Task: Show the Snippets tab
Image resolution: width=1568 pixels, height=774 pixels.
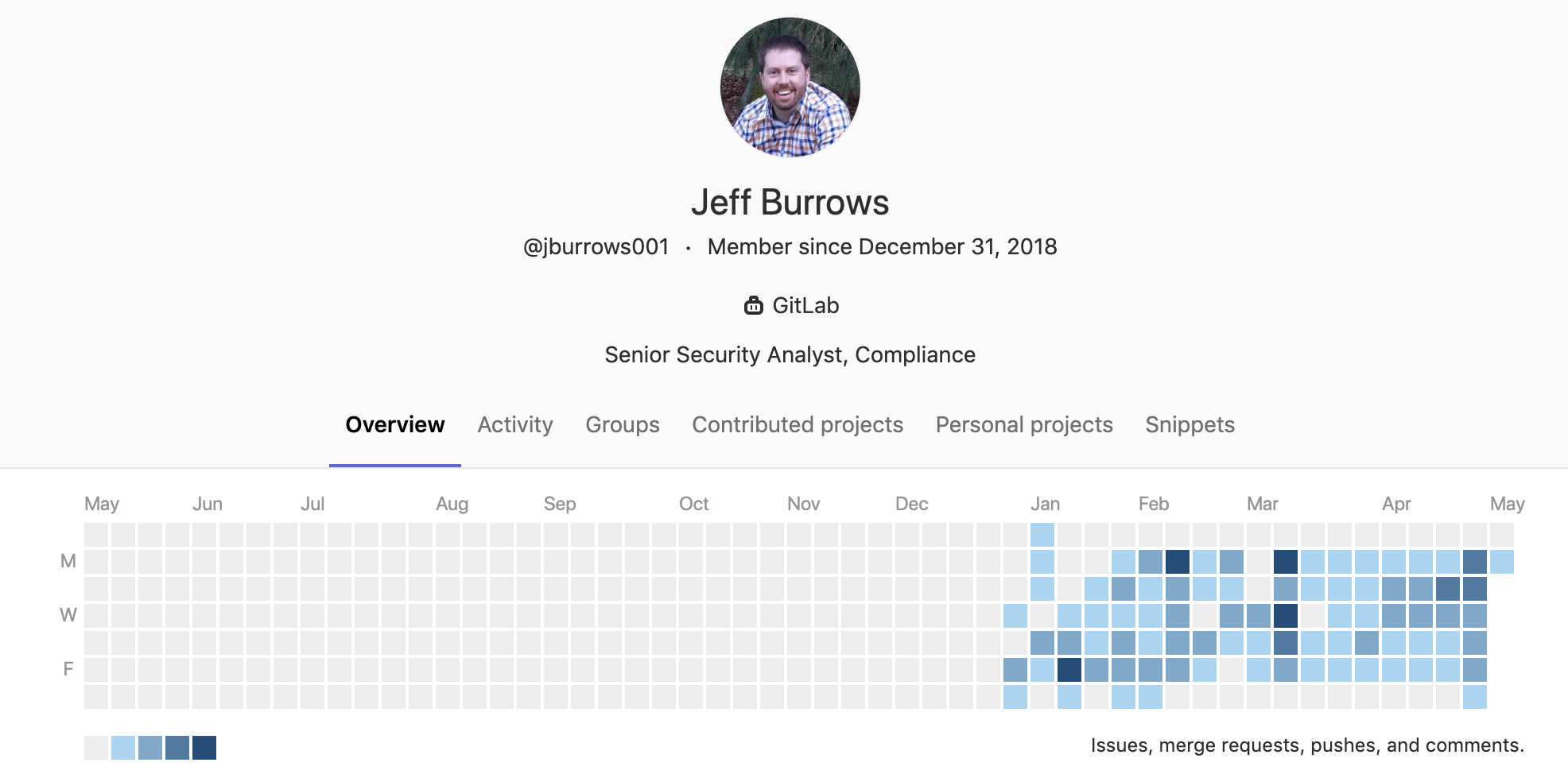Action: pos(1190,424)
